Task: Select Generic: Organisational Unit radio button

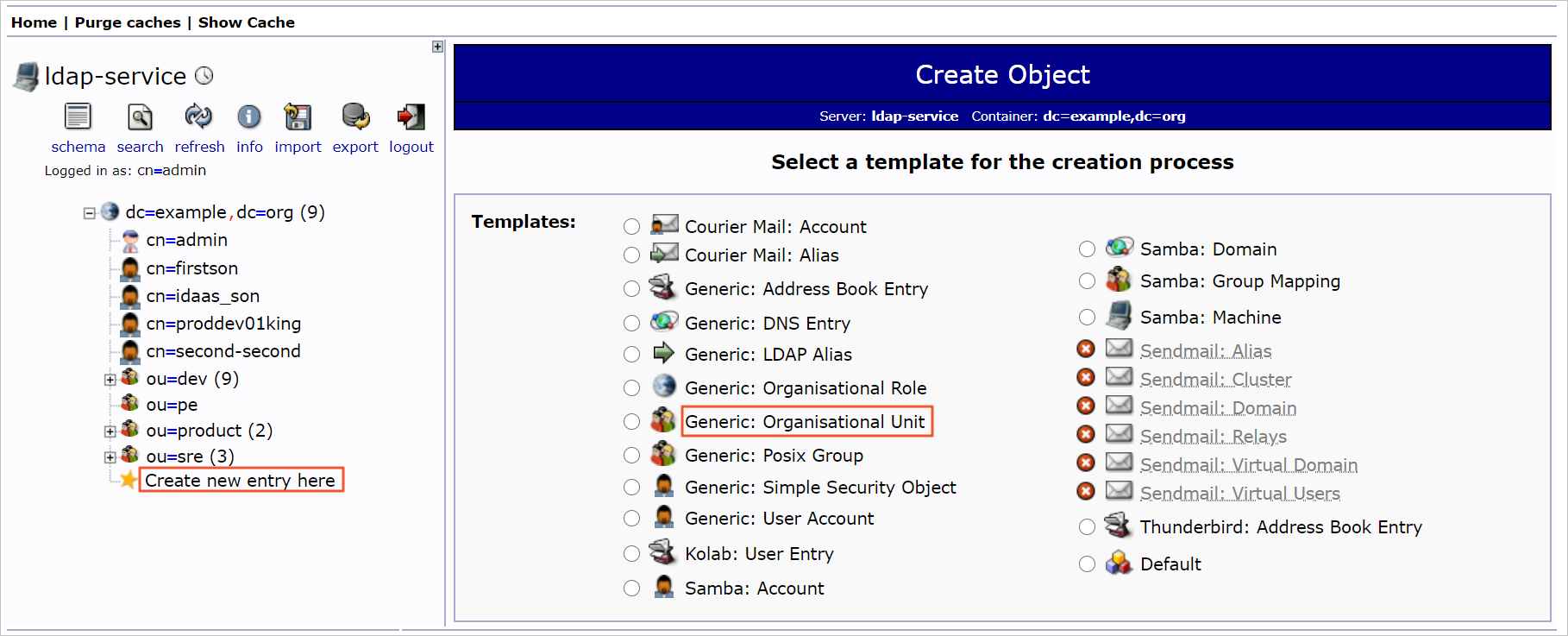Action: pyautogui.click(x=632, y=421)
